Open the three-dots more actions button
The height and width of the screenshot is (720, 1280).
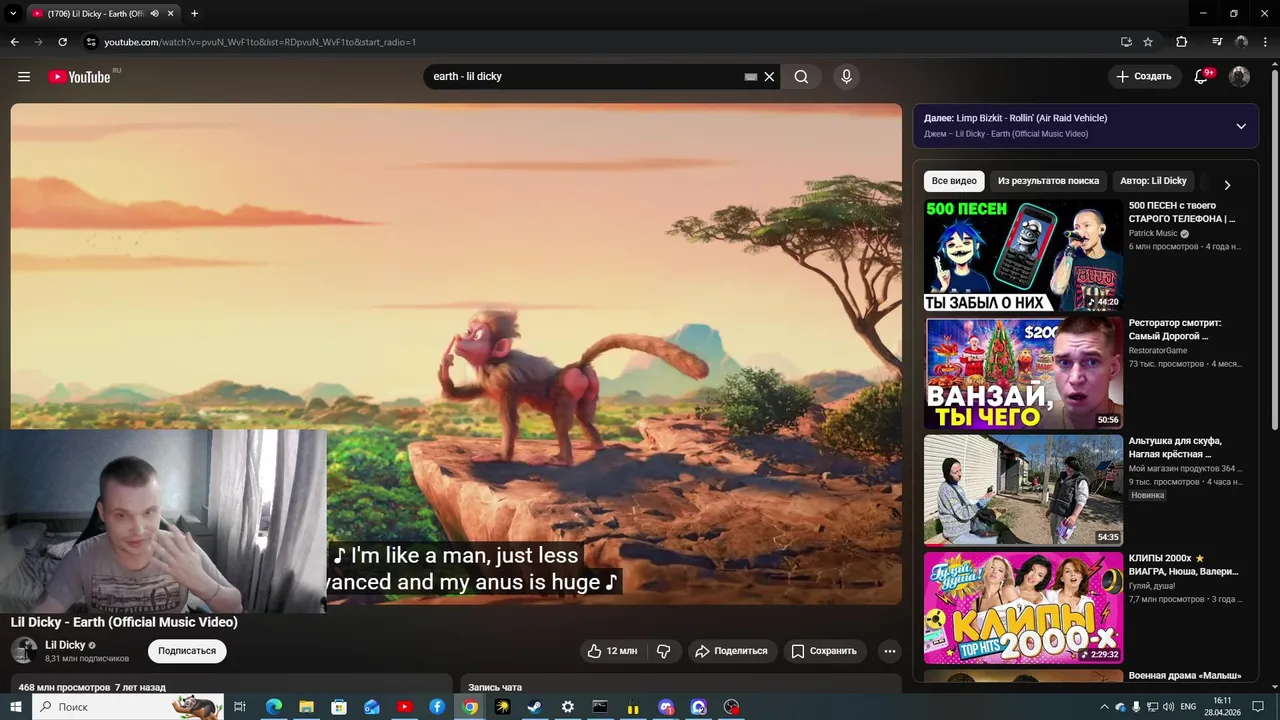pyautogui.click(x=889, y=651)
